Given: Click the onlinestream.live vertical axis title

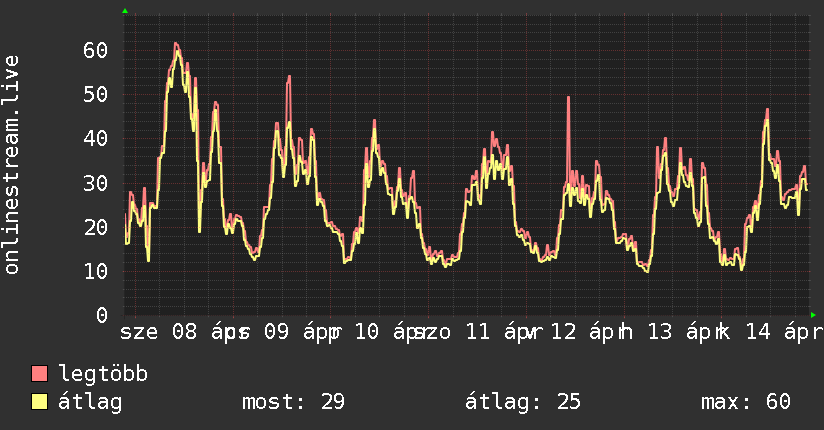Looking at the screenshot, I should (12, 164).
